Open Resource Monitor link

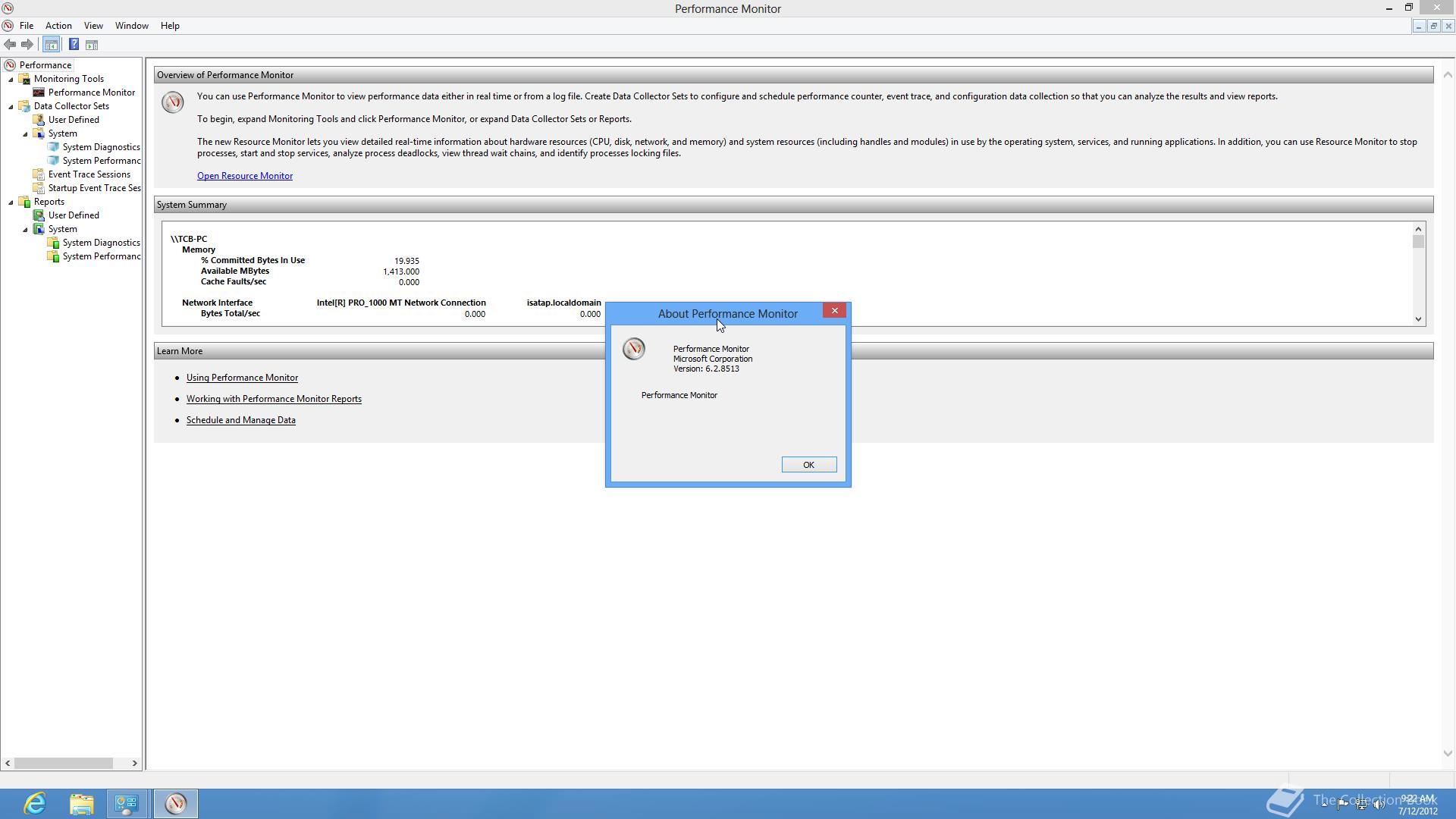(x=245, y=176)
